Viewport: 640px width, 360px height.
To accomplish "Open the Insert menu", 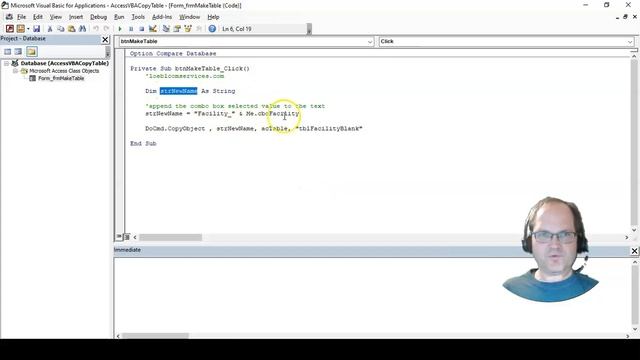I will (x=76, y=17).
